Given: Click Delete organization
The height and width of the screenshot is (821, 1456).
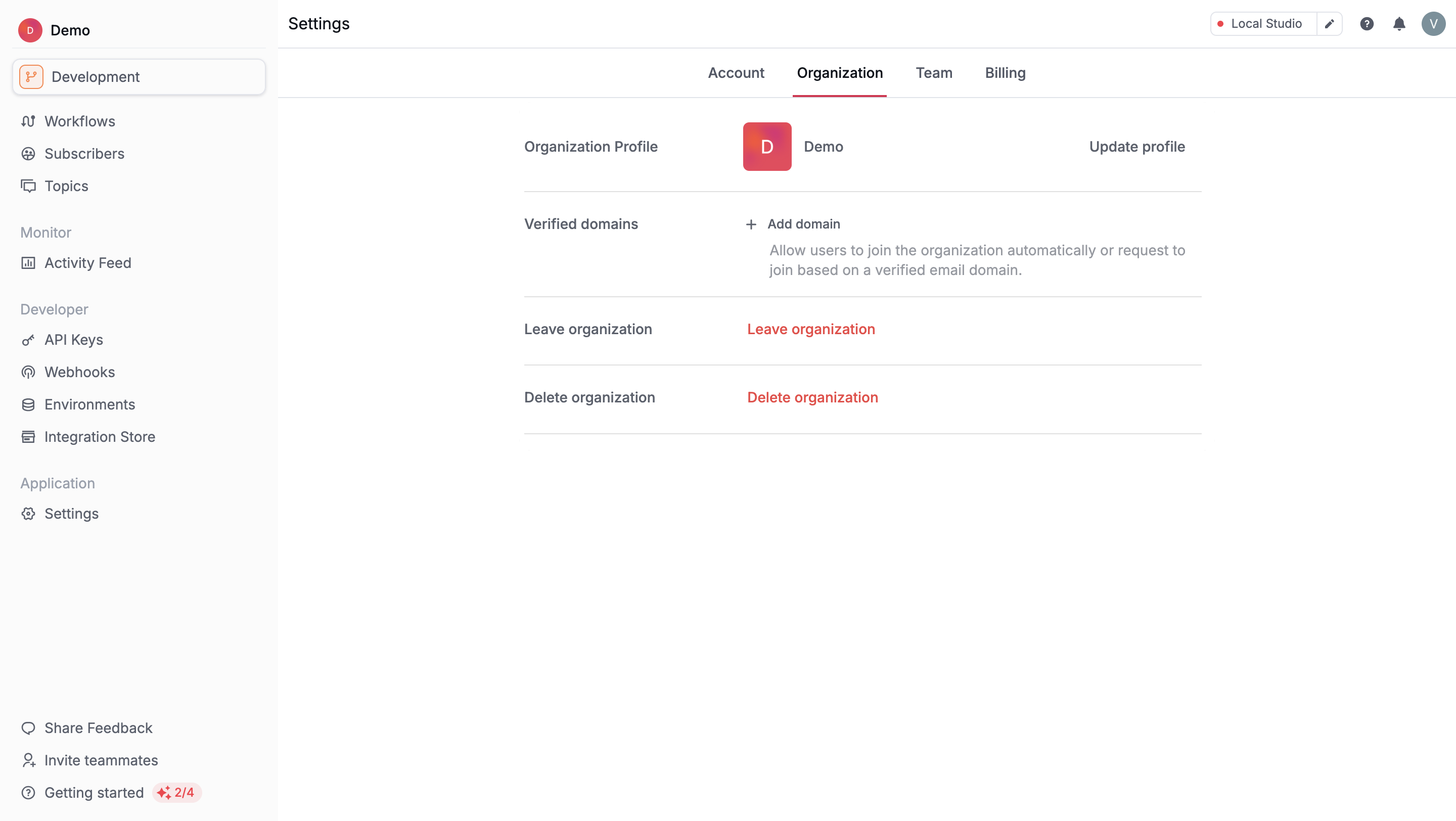Looking at the screenshot, I should coord(813,397).
